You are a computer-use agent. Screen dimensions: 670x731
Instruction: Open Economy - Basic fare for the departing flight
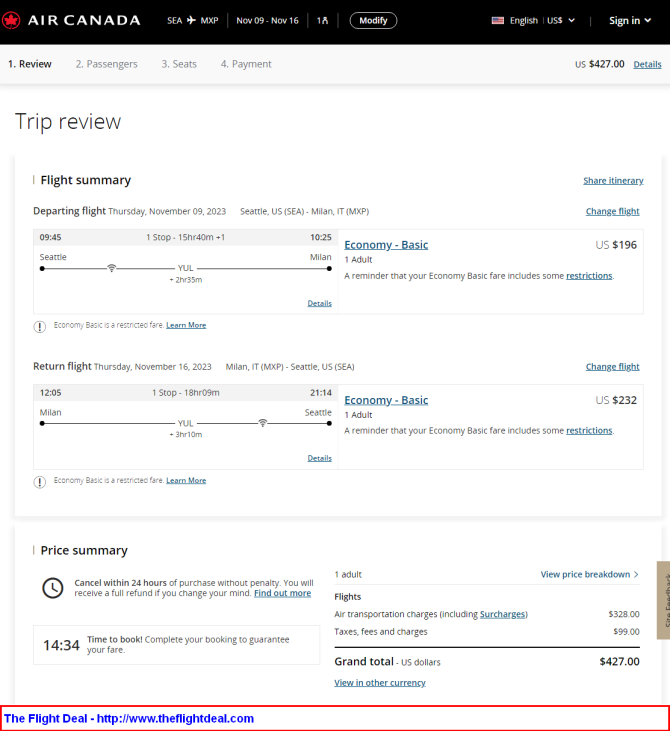pyautogui.click(x=386, y=245)
